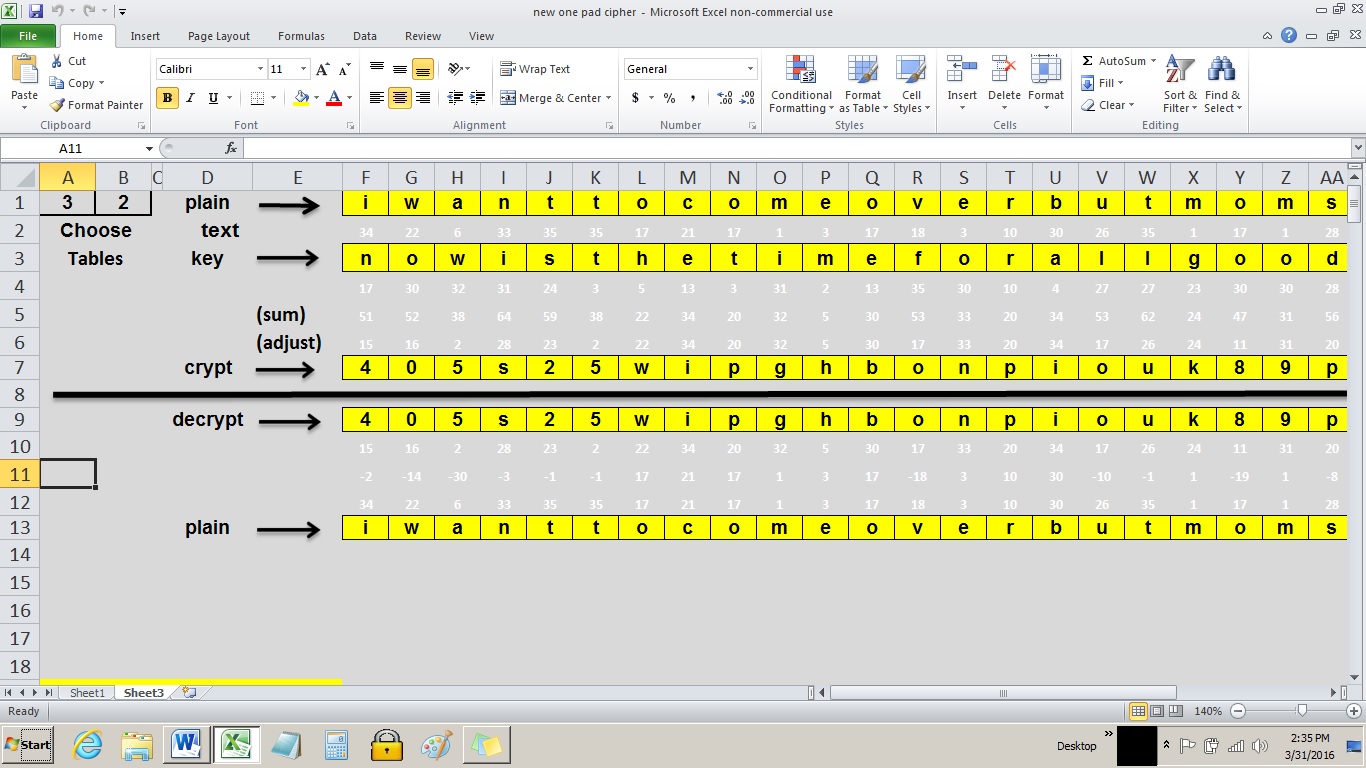This screenshot has width=1366, height=768.
Task: Click the AutoSum sigma icon
Action: point(1087,61)
